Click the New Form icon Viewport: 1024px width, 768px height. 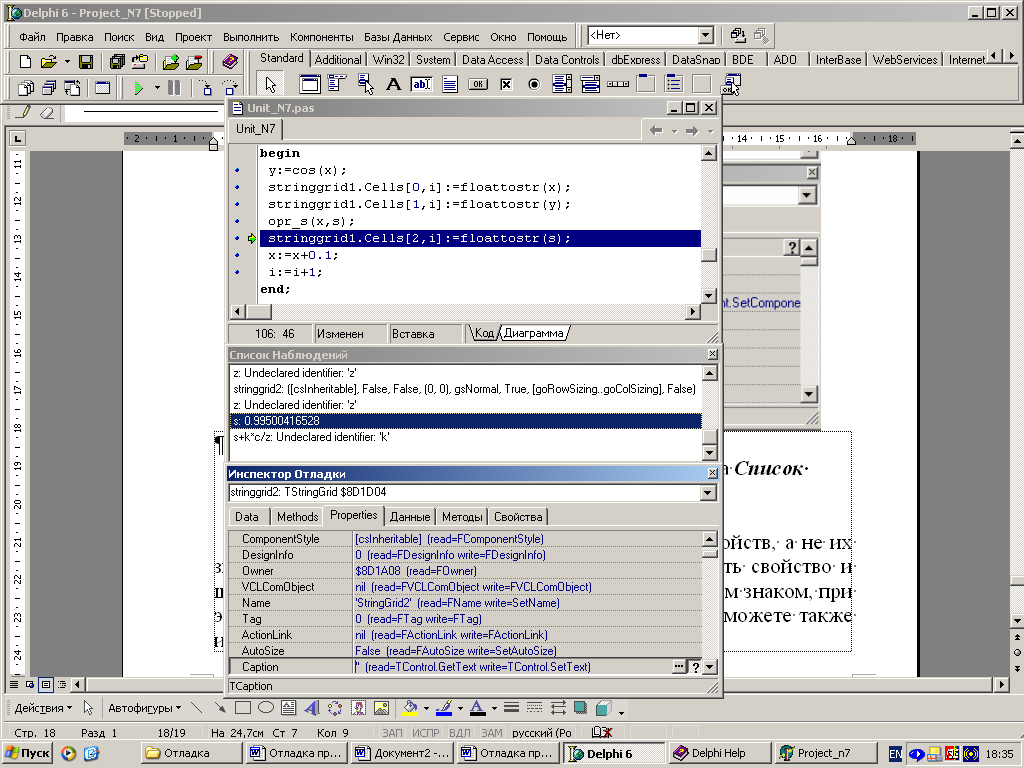(x=103, y=88)
